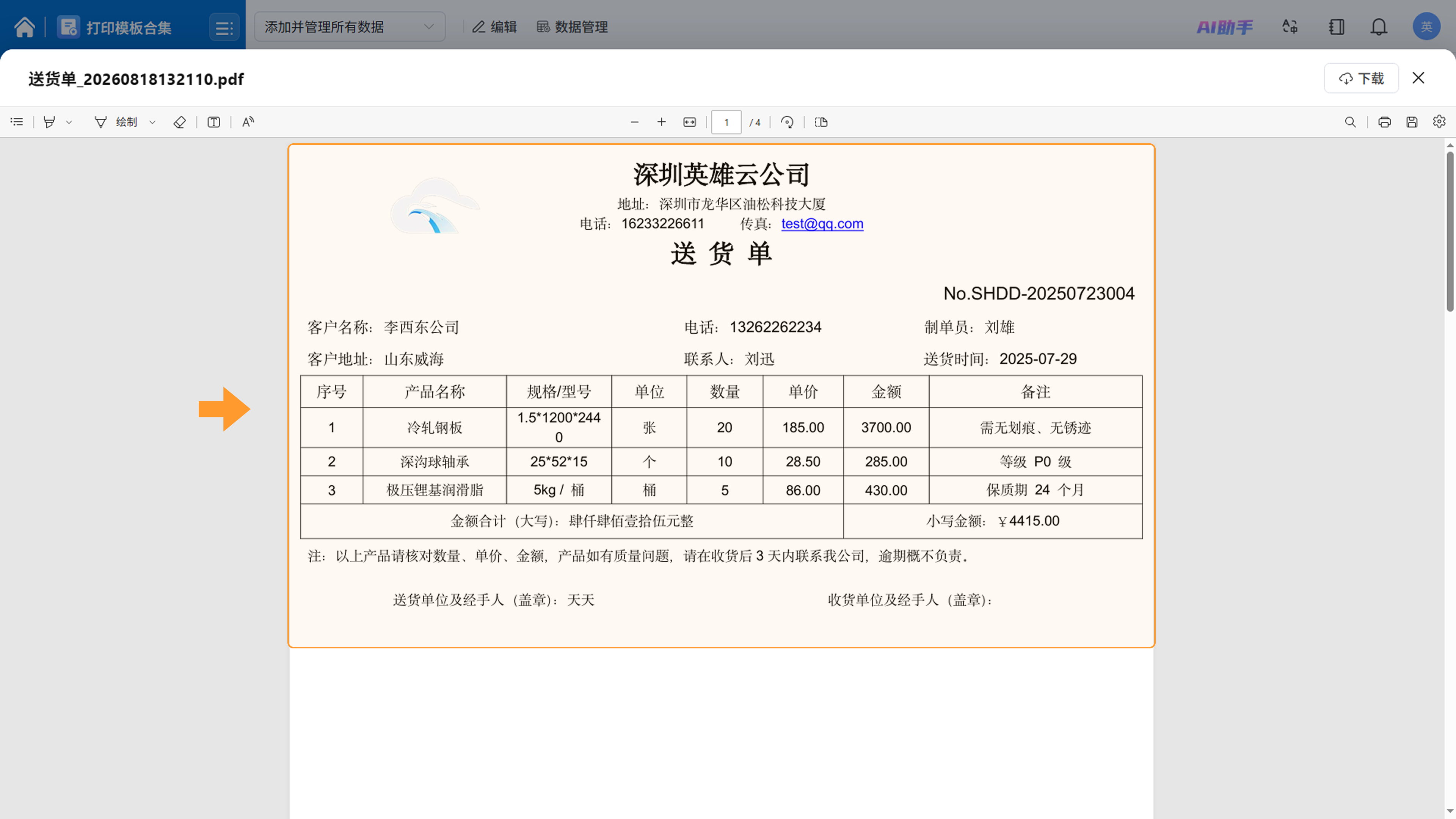Click the total ￥4415.00

coord(1029,521)
